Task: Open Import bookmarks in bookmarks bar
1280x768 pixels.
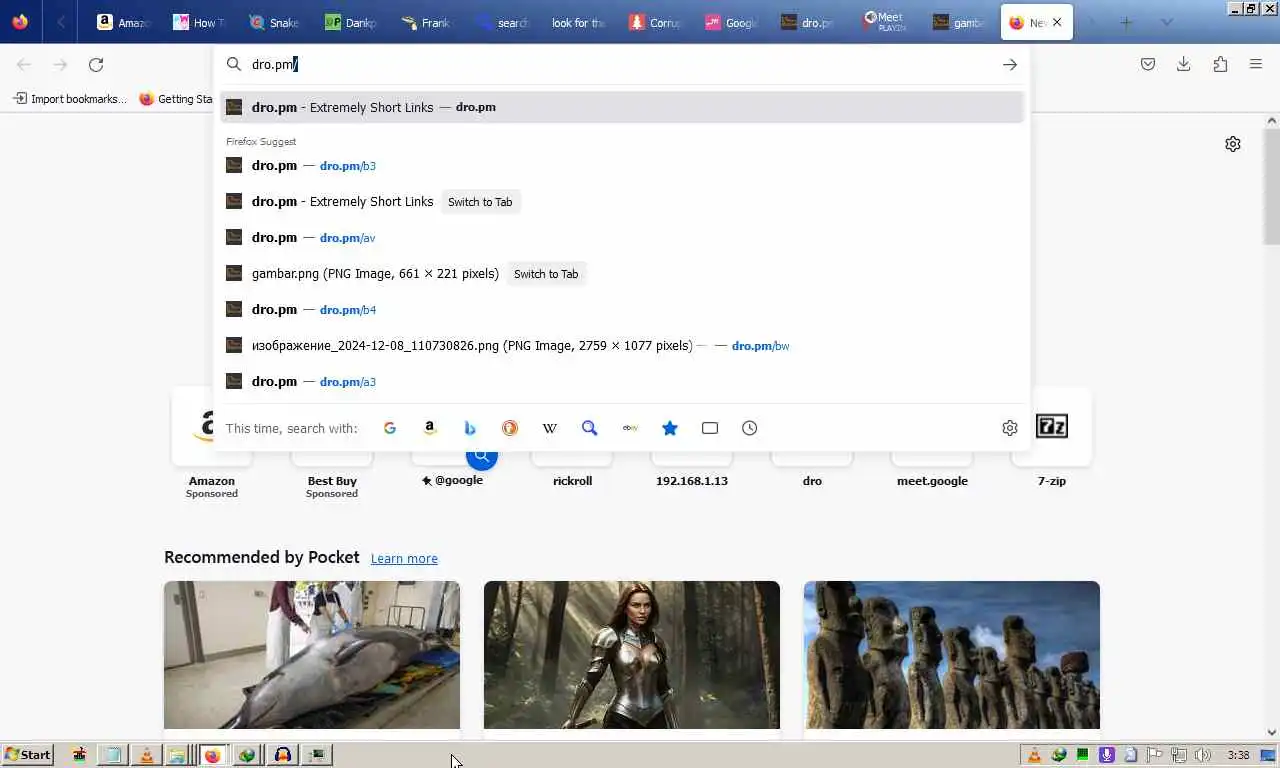Action: coord(69,99)
